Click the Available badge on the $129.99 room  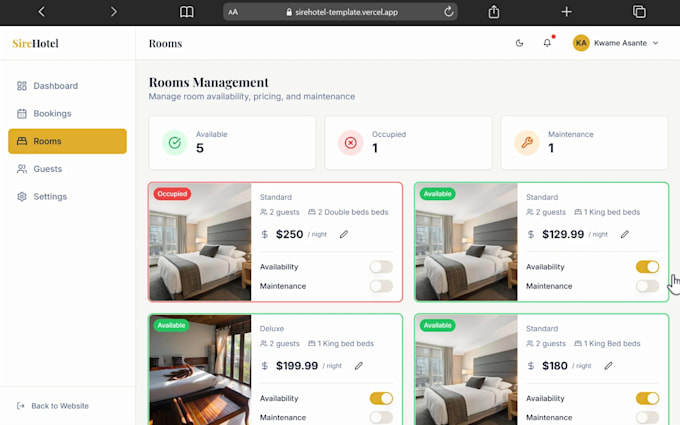[438, 194]
